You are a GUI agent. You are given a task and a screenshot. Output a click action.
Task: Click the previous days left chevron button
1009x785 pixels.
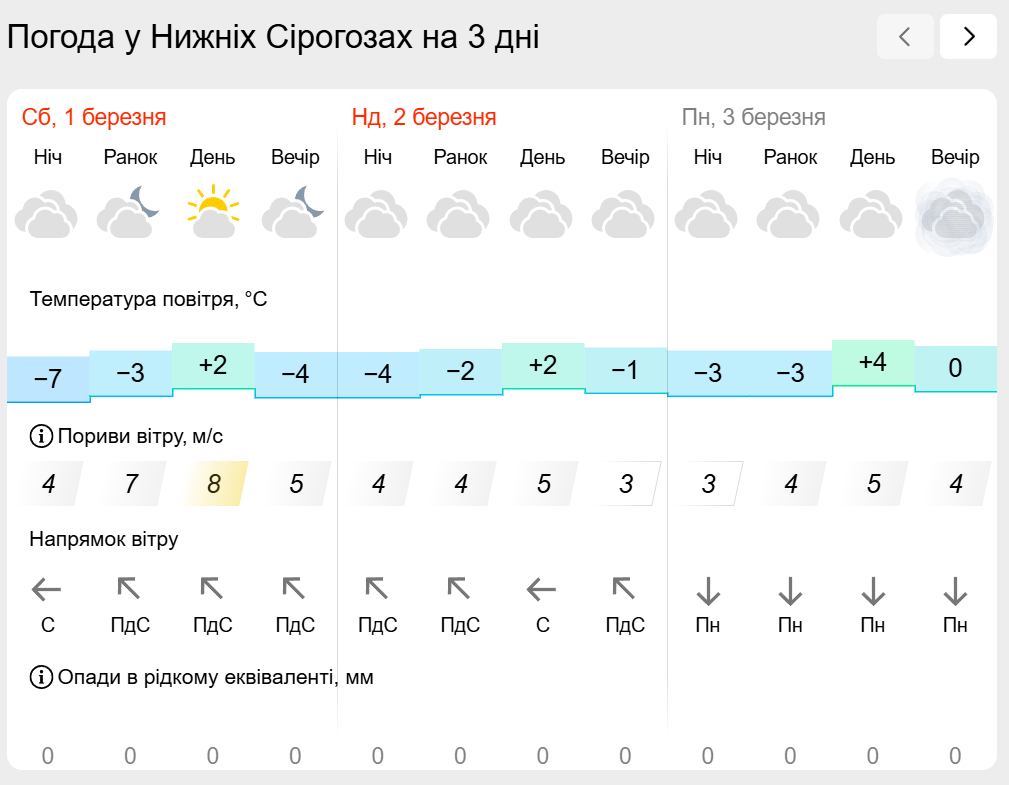click(905, 37)
